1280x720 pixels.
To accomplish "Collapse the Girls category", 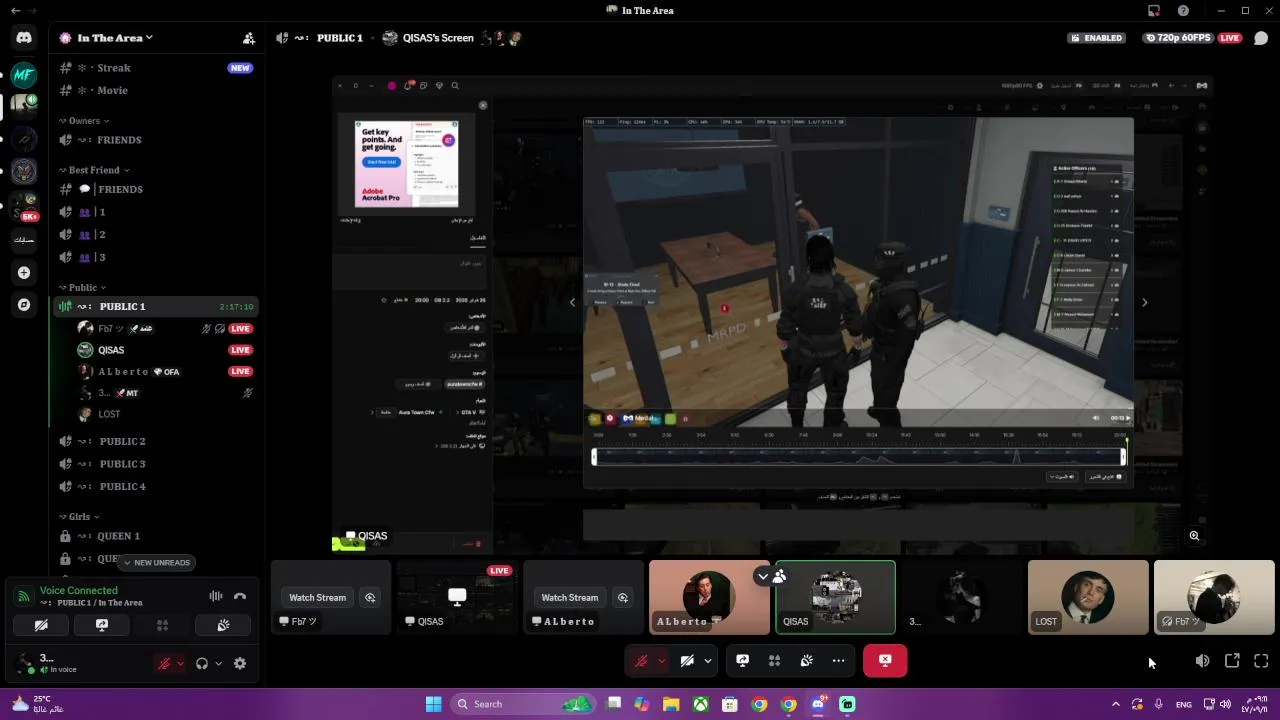I will coord(79,517).
